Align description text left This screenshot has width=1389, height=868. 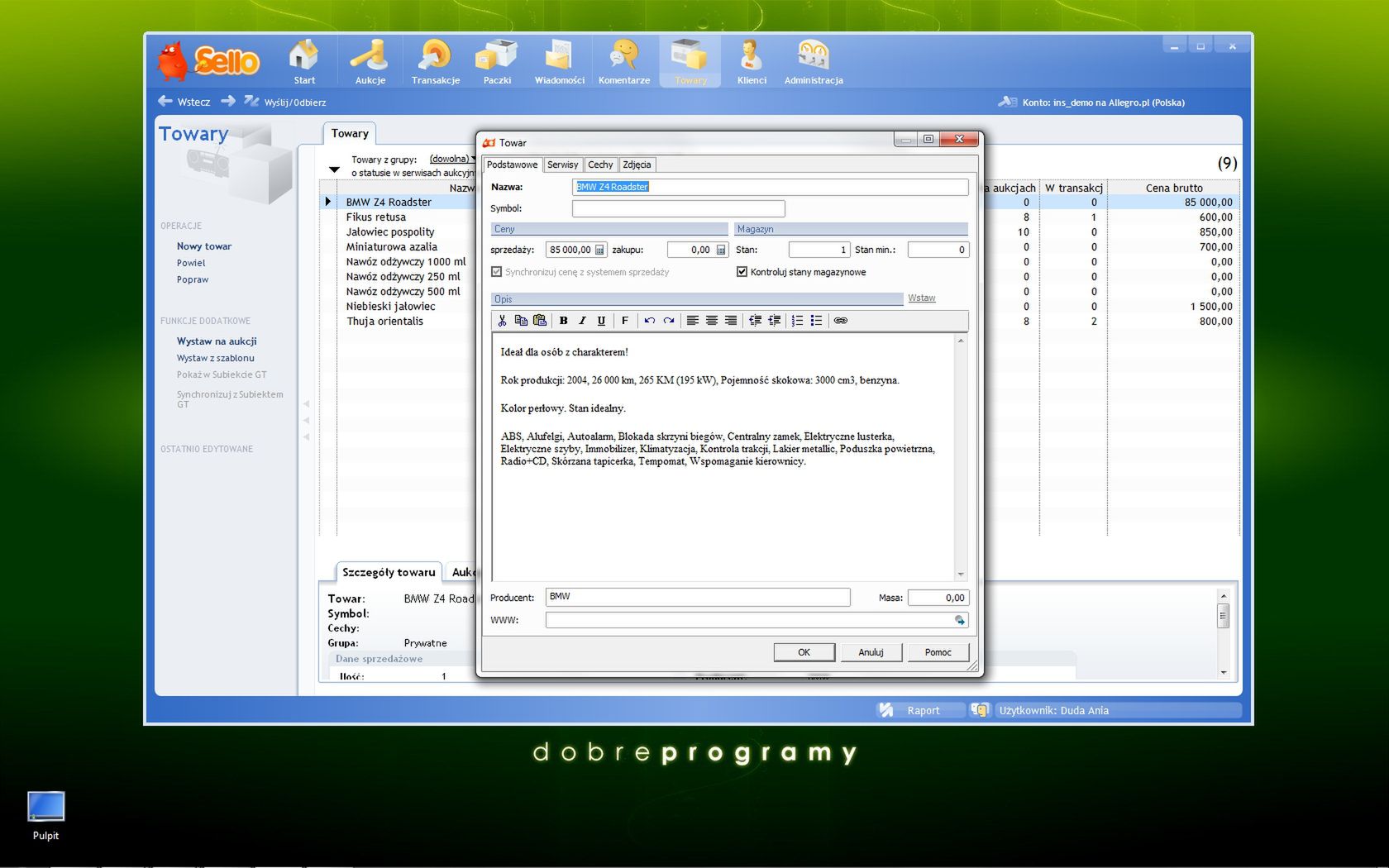point(693,321)
